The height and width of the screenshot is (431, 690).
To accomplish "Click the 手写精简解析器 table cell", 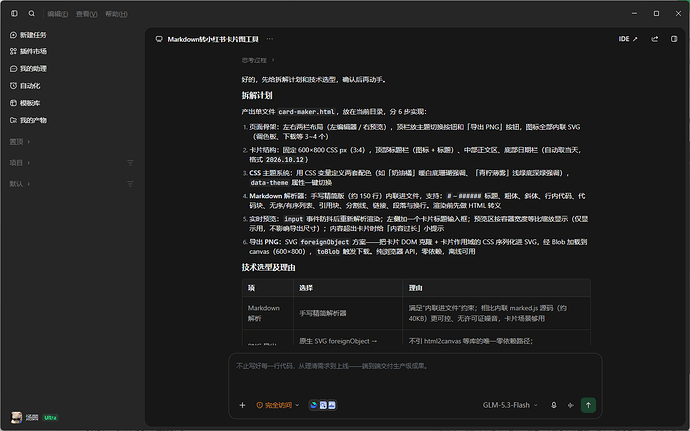I will pyautogui.click(x=323, y=313).
